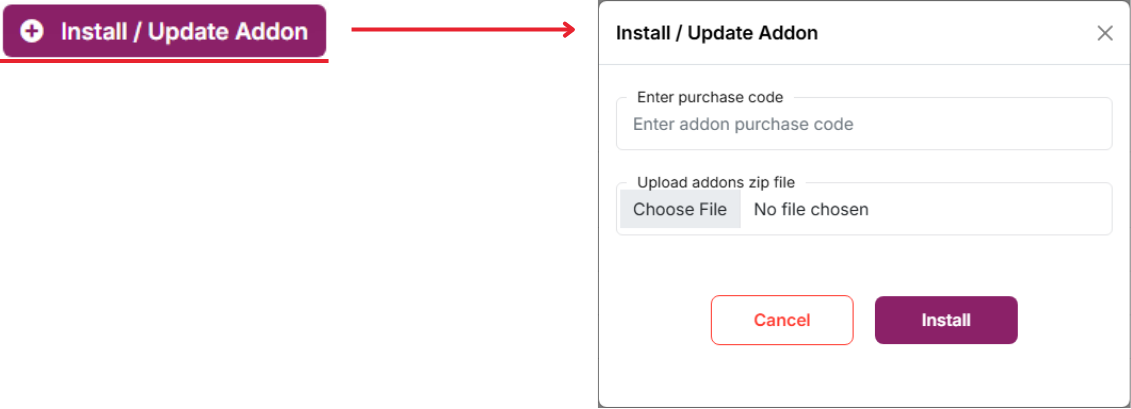Click the plus icon on the addon button

point(32,31)
